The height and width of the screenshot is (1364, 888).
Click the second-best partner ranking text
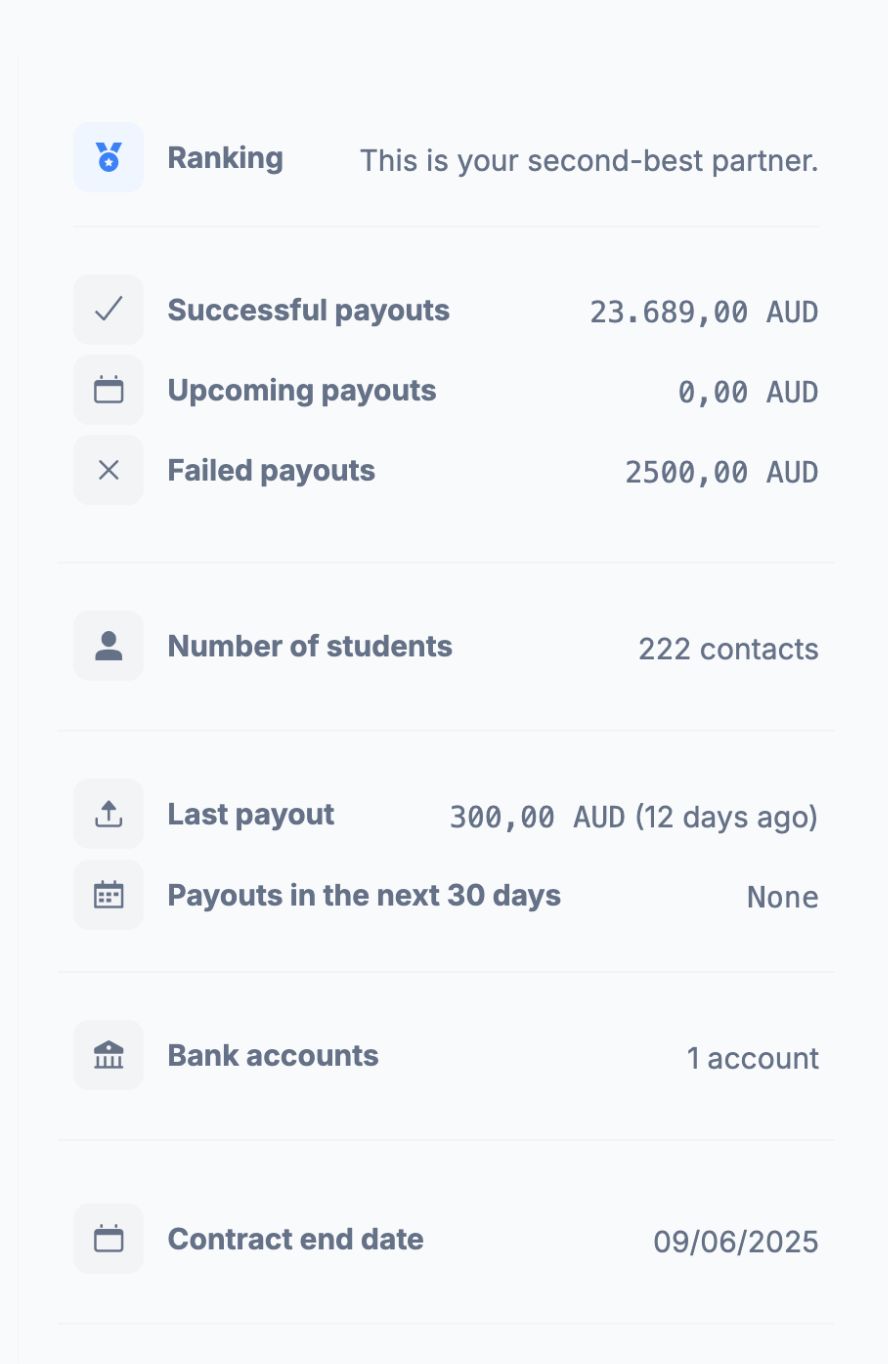589,161
